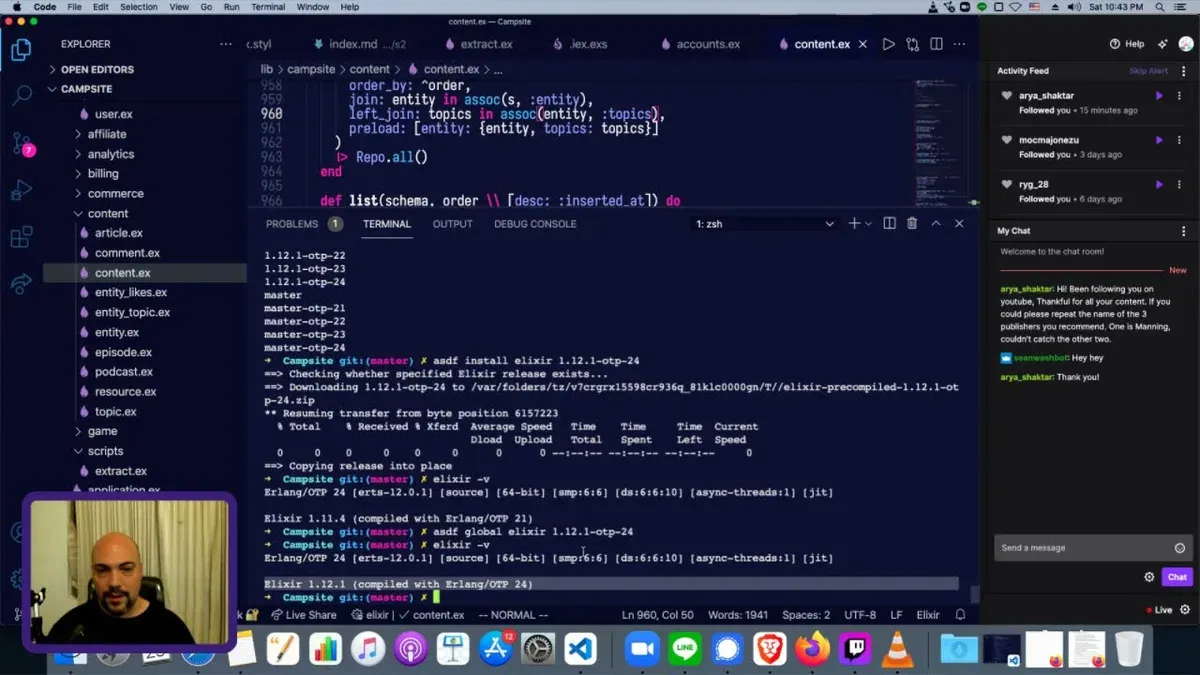The image size is (1200, 675).
Task: Click Spaces: 2 indentation in status bar
Action: click(806, 615)
